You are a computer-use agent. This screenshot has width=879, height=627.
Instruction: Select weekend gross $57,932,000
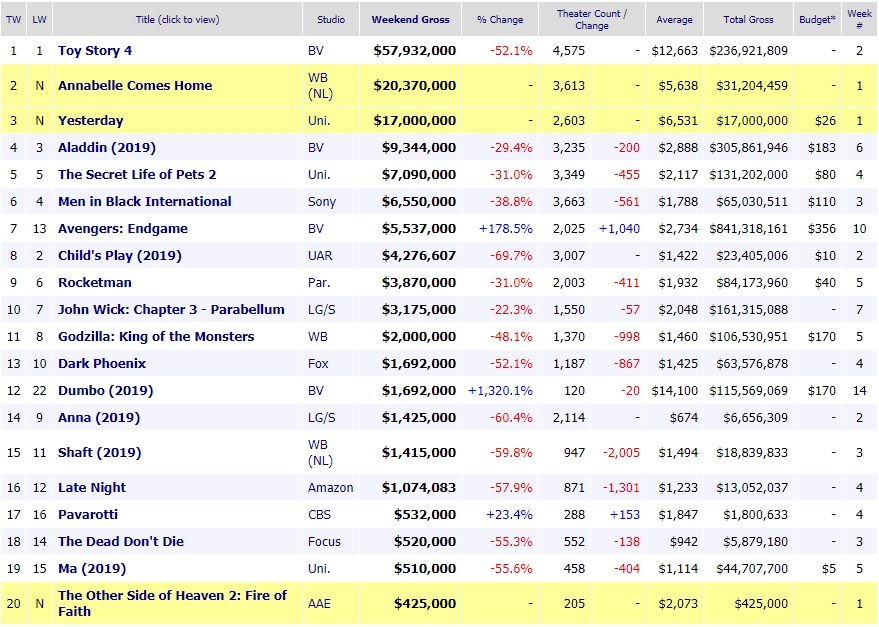415,50
